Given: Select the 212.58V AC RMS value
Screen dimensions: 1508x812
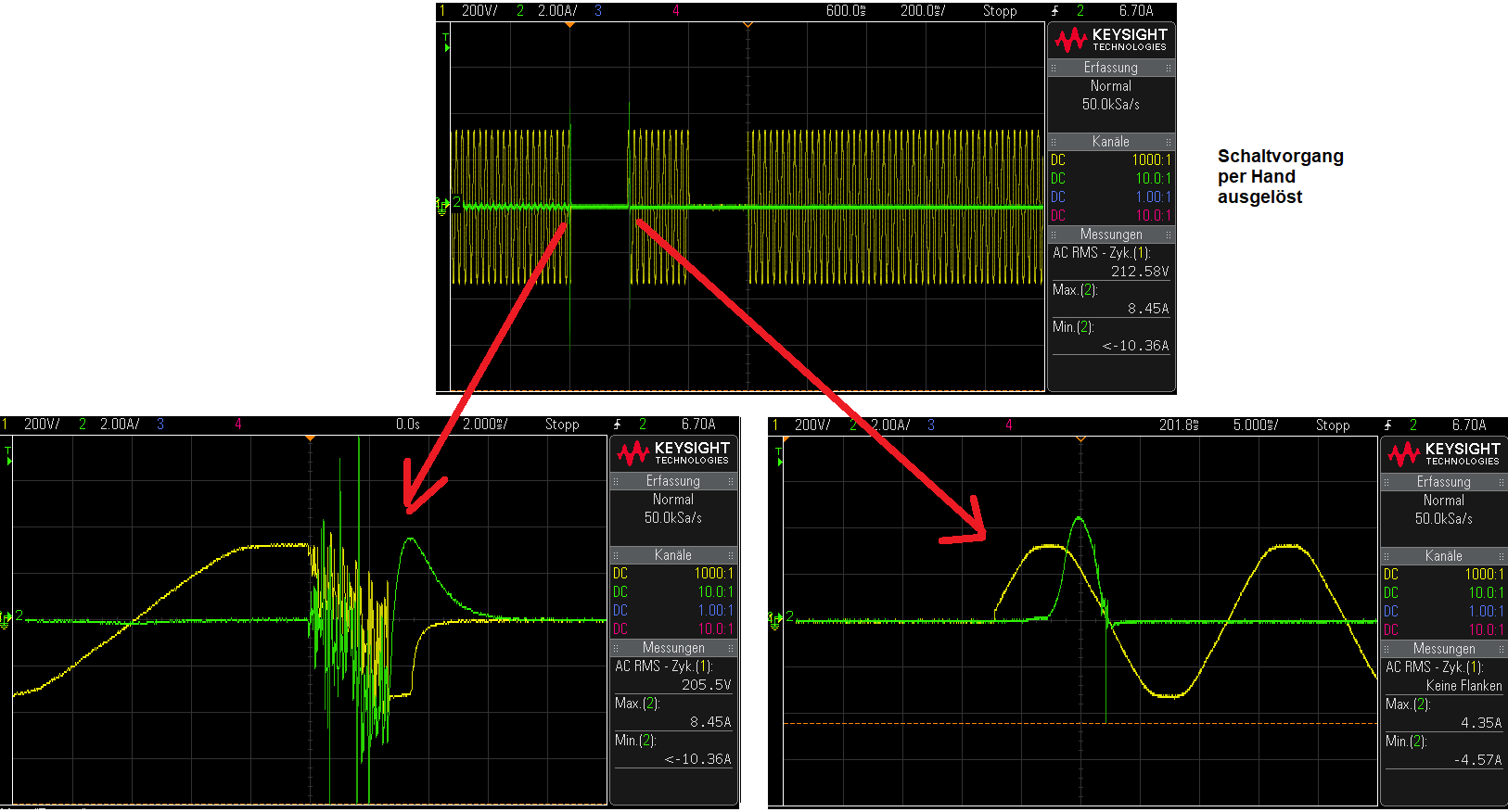Looking at the screenshot, I should coord(1140,272).
